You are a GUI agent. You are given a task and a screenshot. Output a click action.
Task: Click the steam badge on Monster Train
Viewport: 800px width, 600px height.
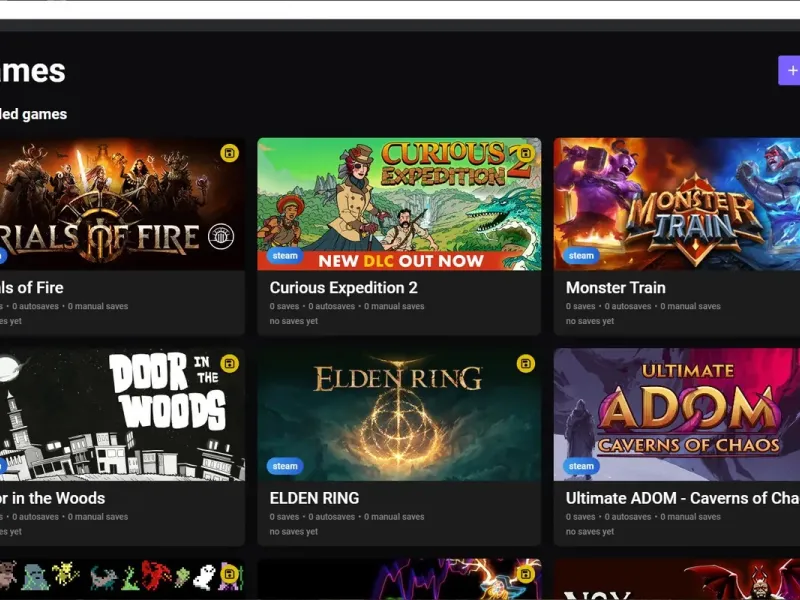click(581, 256)
